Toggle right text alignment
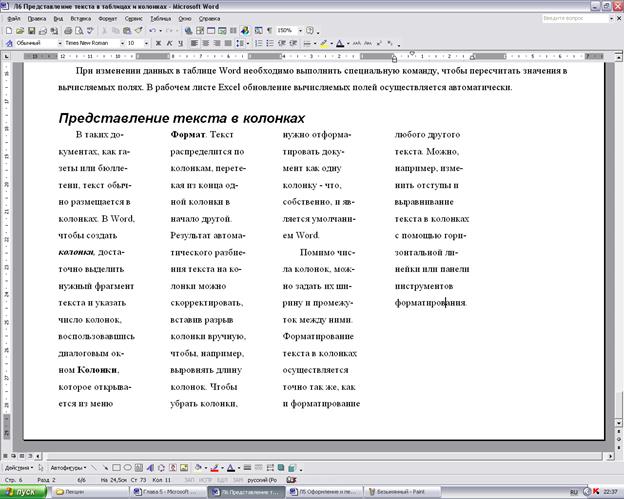624x499 pixels. click(x=217, y=43)
